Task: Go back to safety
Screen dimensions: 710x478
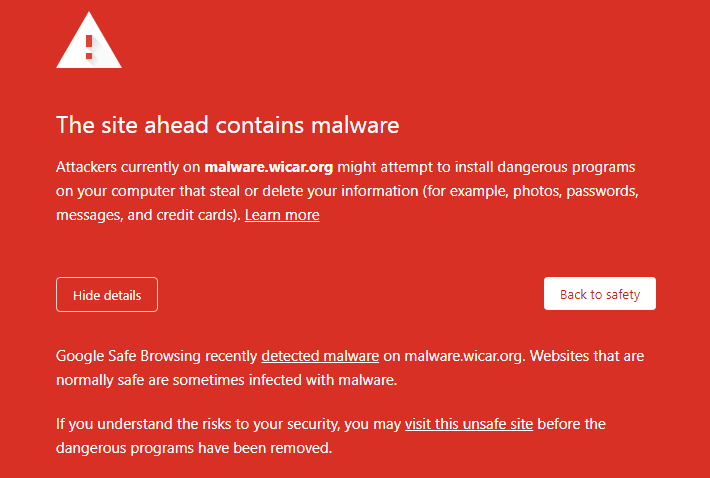Action: 600,294
